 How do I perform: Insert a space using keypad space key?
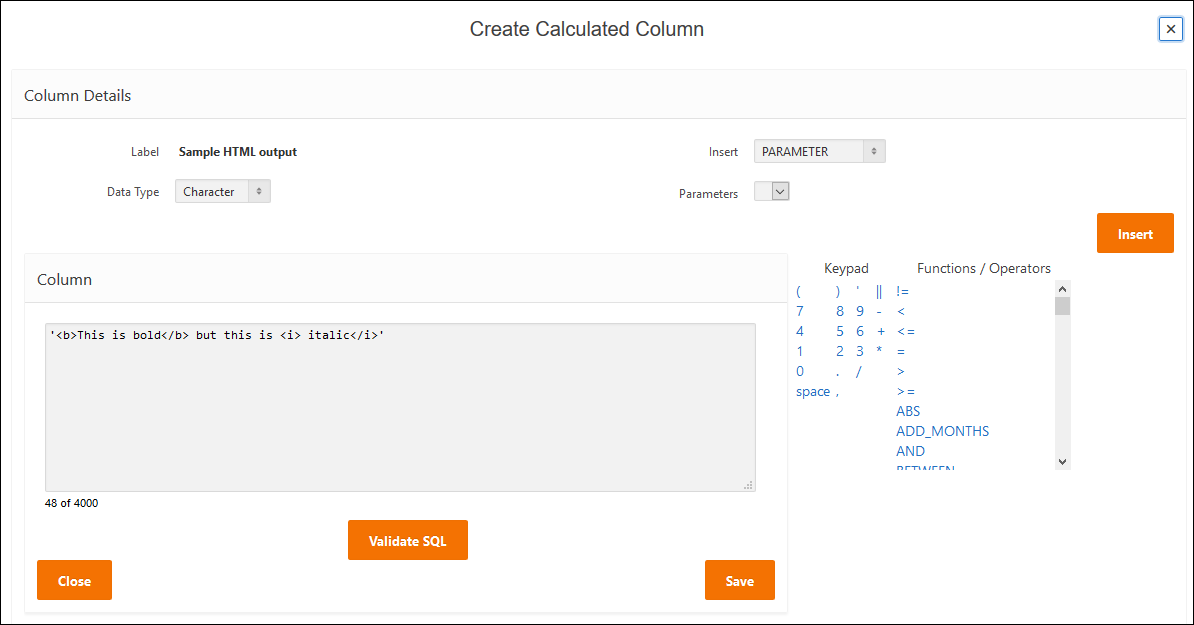coord(813,391)
